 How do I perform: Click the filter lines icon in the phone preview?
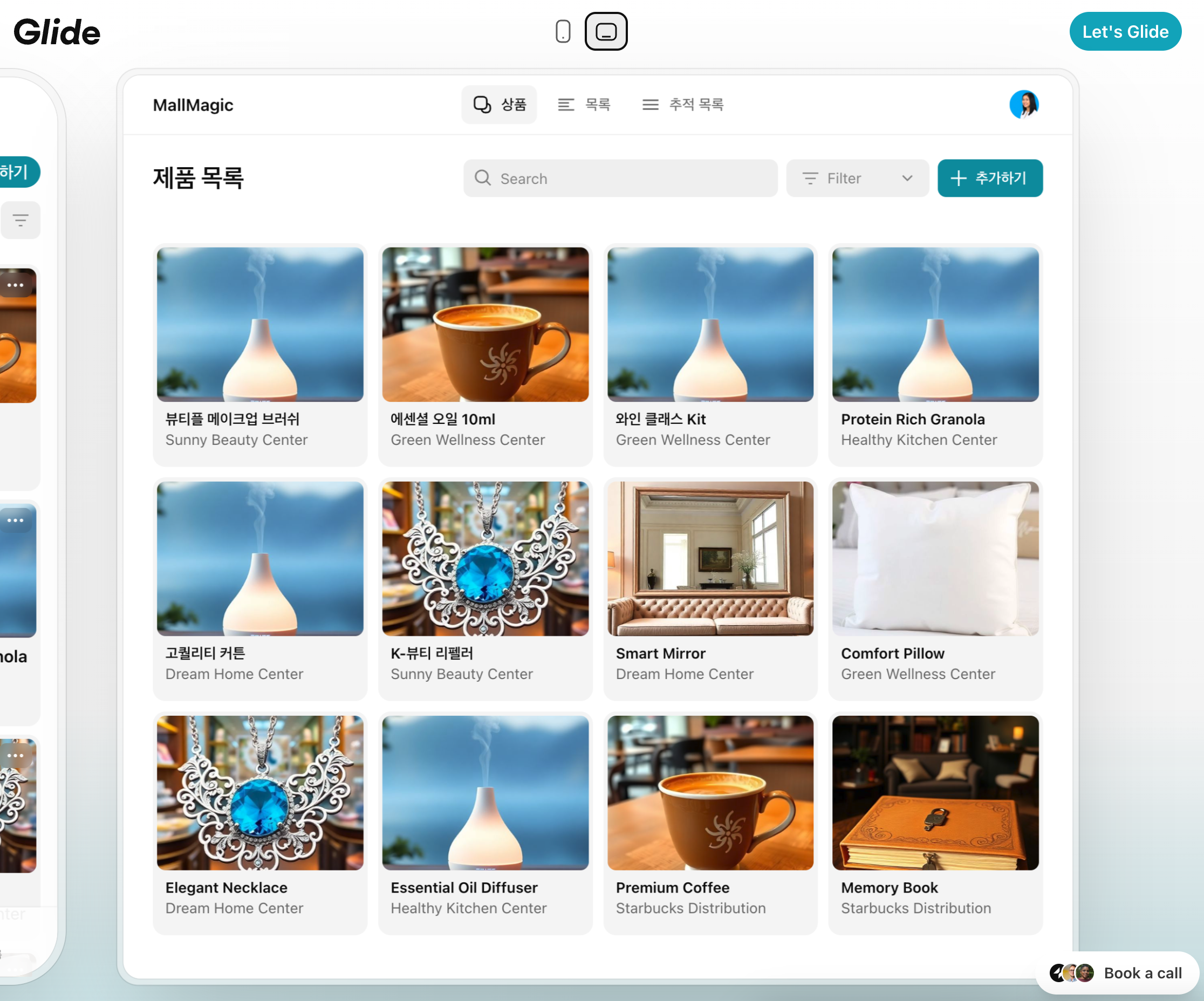coord(20,220)
